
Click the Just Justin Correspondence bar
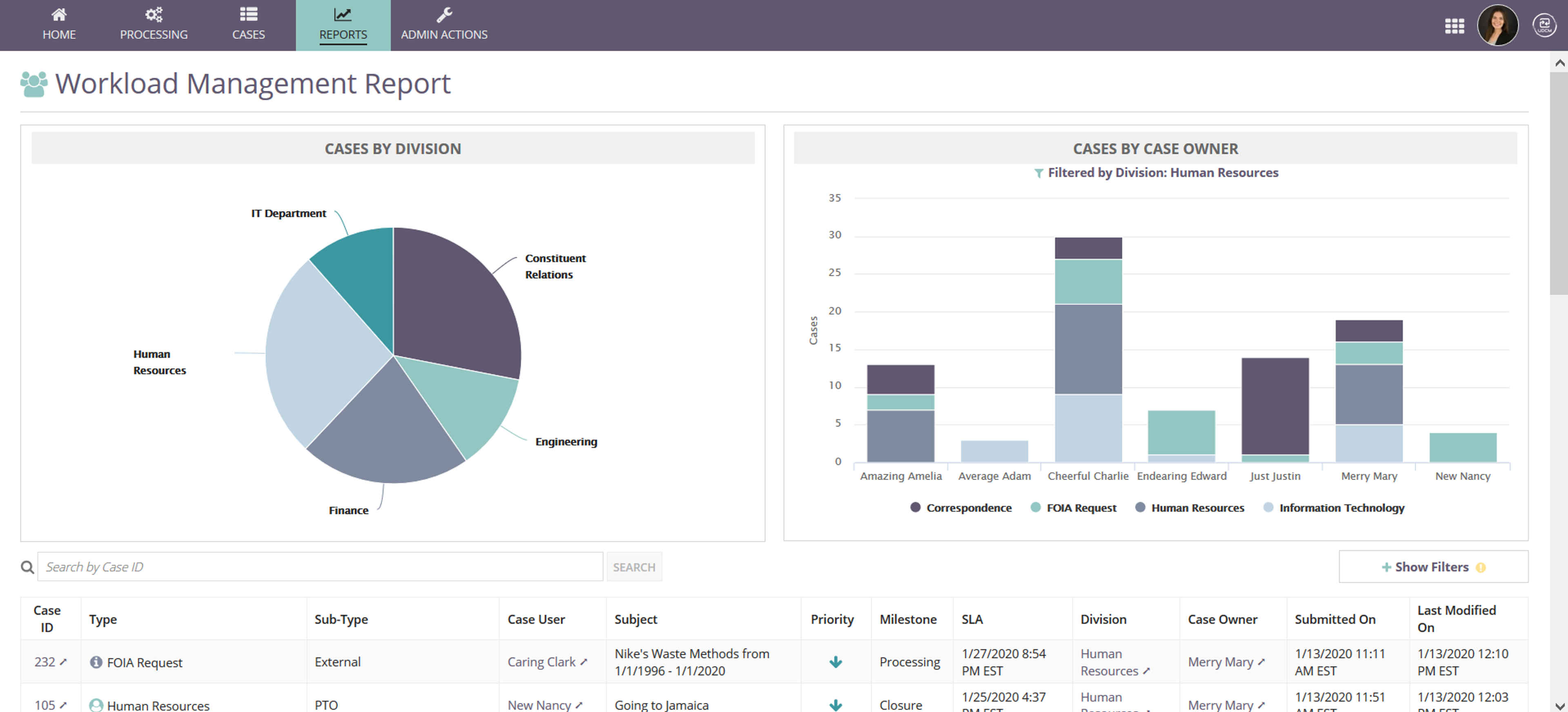[x=1274, y=406]
